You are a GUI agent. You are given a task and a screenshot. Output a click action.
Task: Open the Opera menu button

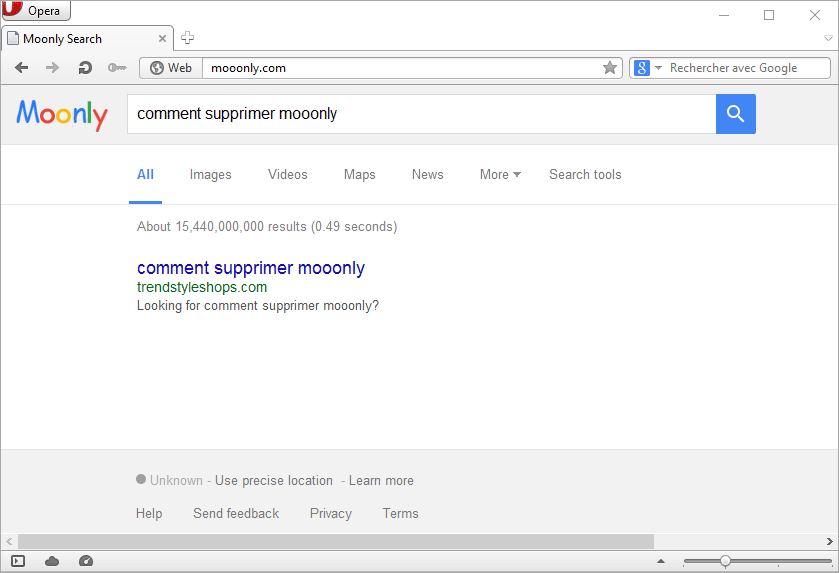(x=36, y=10)
